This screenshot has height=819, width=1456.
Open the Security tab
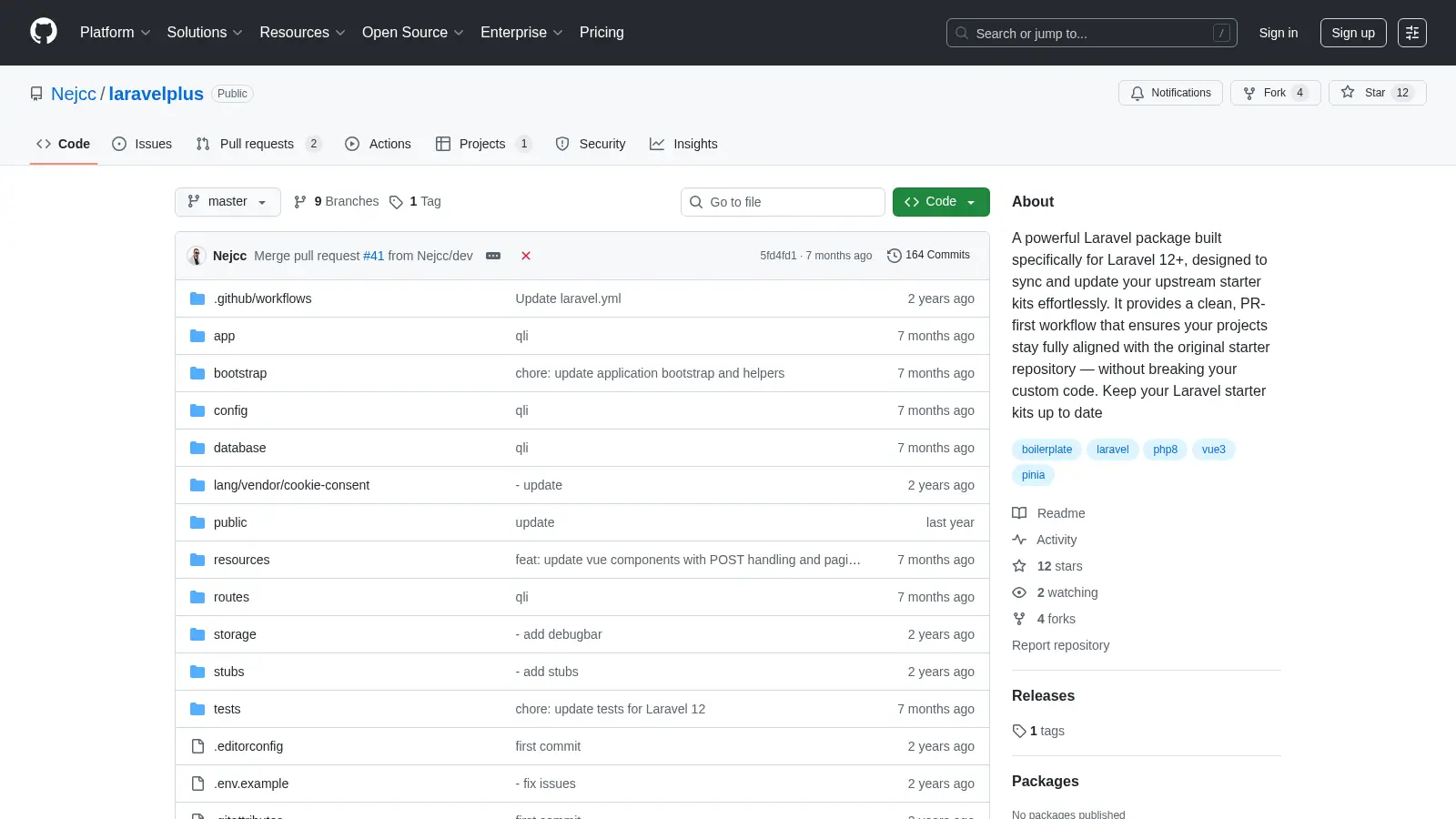click(x=591, y=144)
